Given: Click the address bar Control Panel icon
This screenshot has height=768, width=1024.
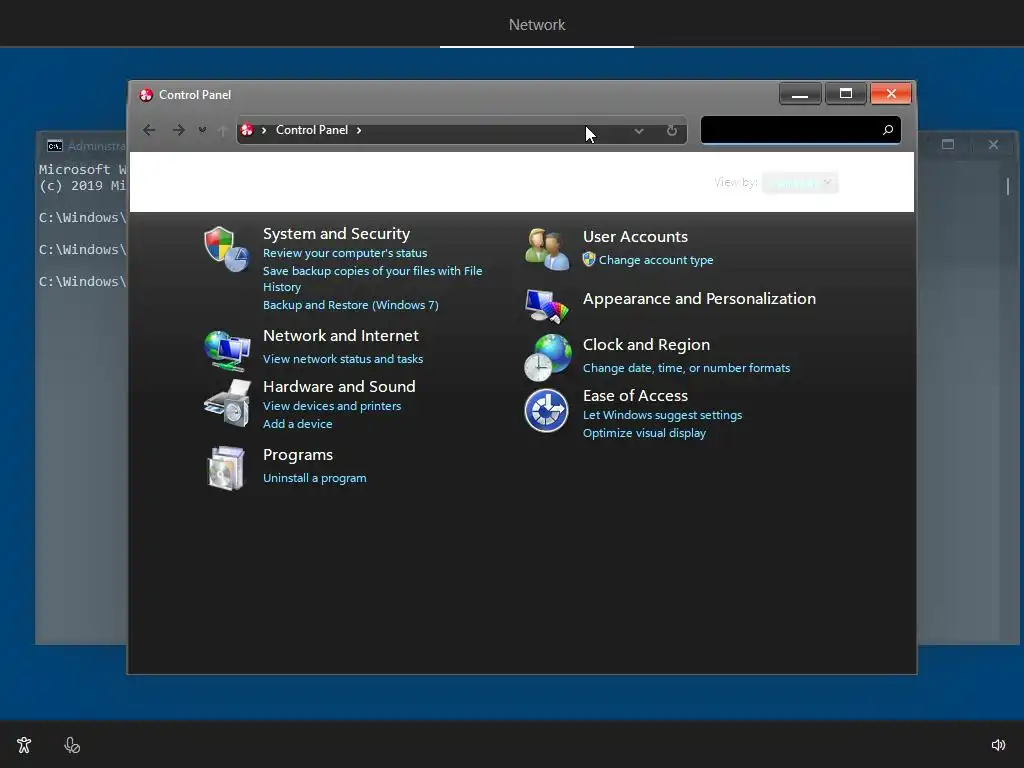Looking at the screenshot, I should 247,130.
